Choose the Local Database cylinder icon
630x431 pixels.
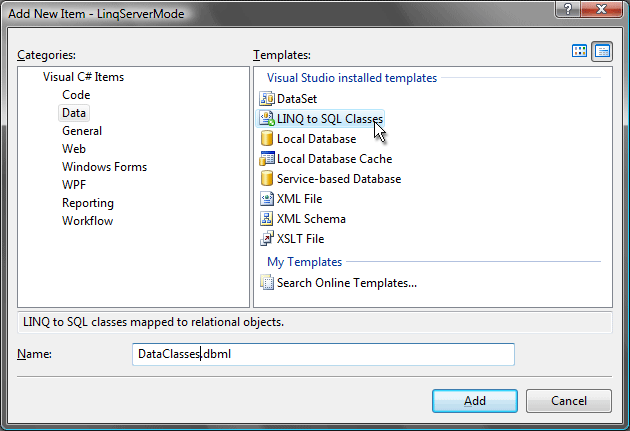267,139
